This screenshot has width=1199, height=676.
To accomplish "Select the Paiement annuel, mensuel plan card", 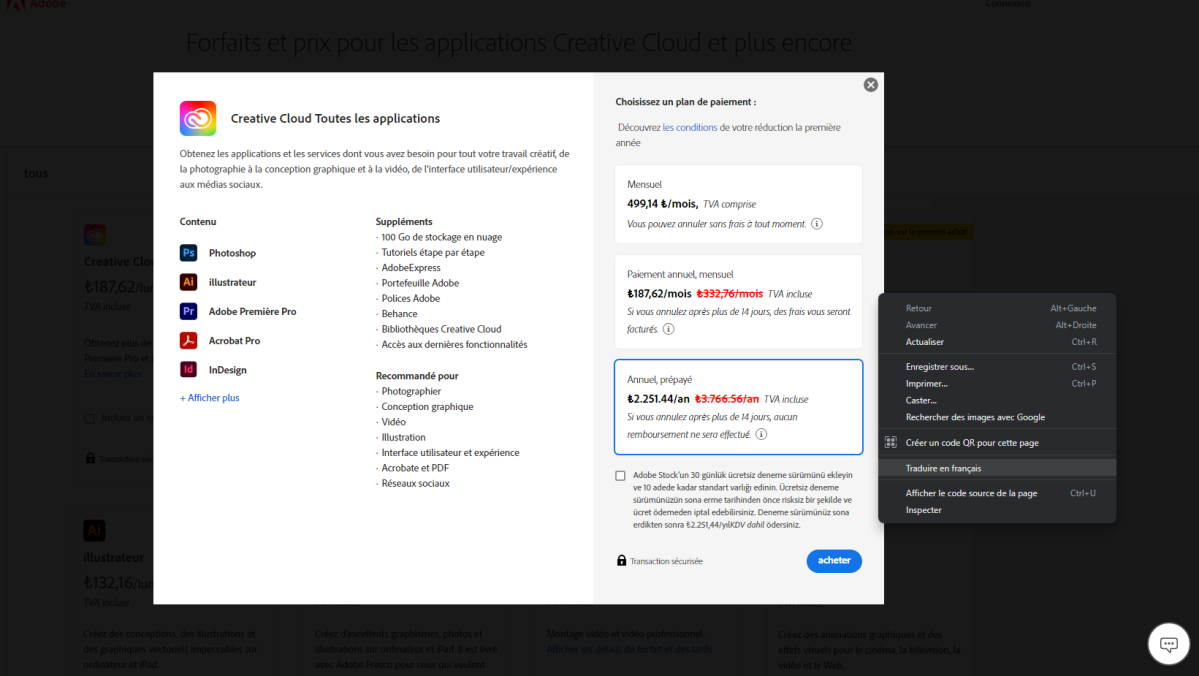I will coord(738,301).
